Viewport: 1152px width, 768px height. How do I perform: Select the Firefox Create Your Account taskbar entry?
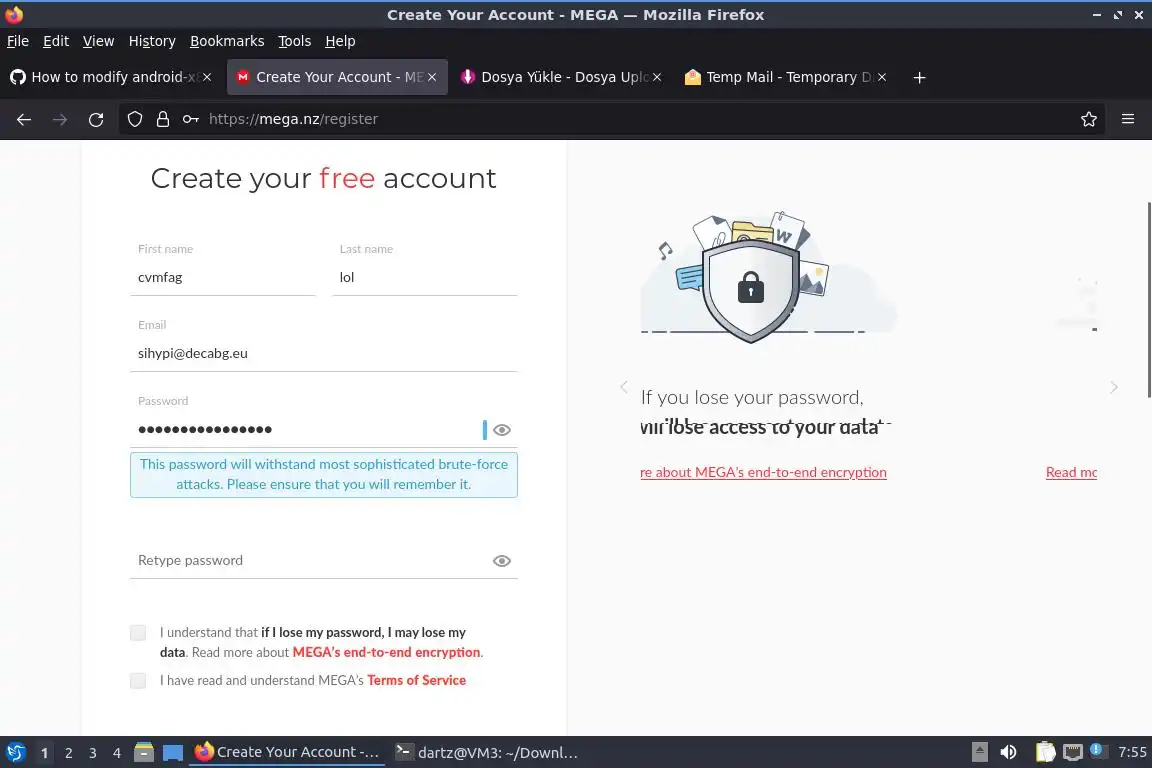click(x=287, y=753)
